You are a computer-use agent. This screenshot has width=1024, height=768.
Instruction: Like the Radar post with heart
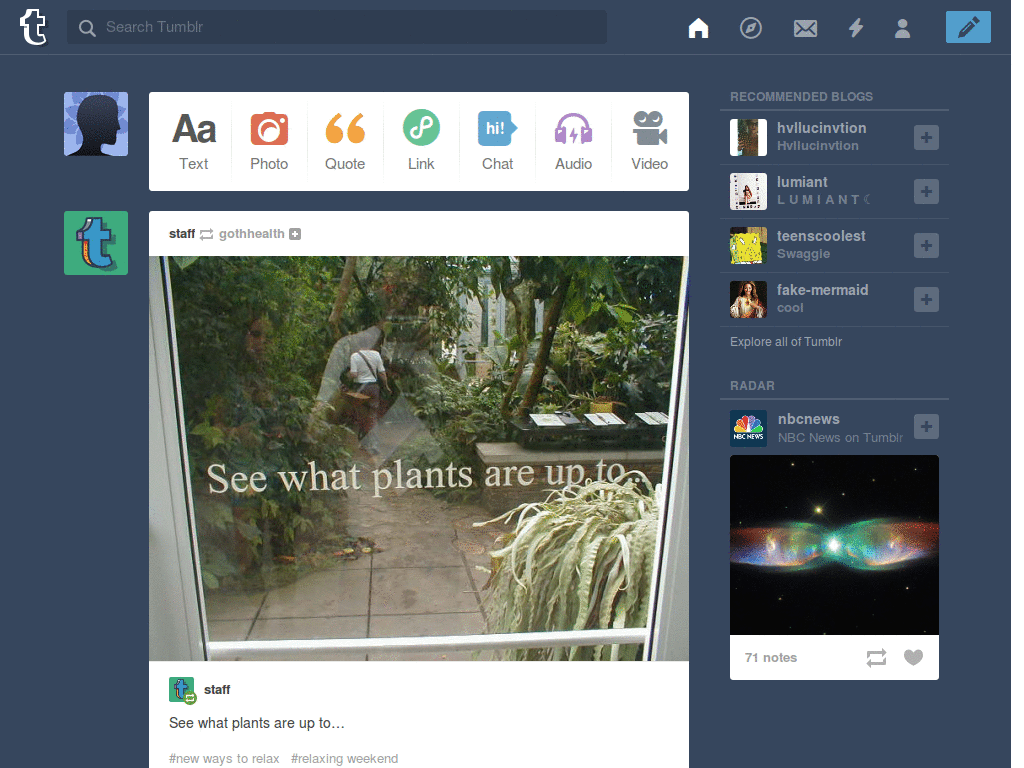914,658
